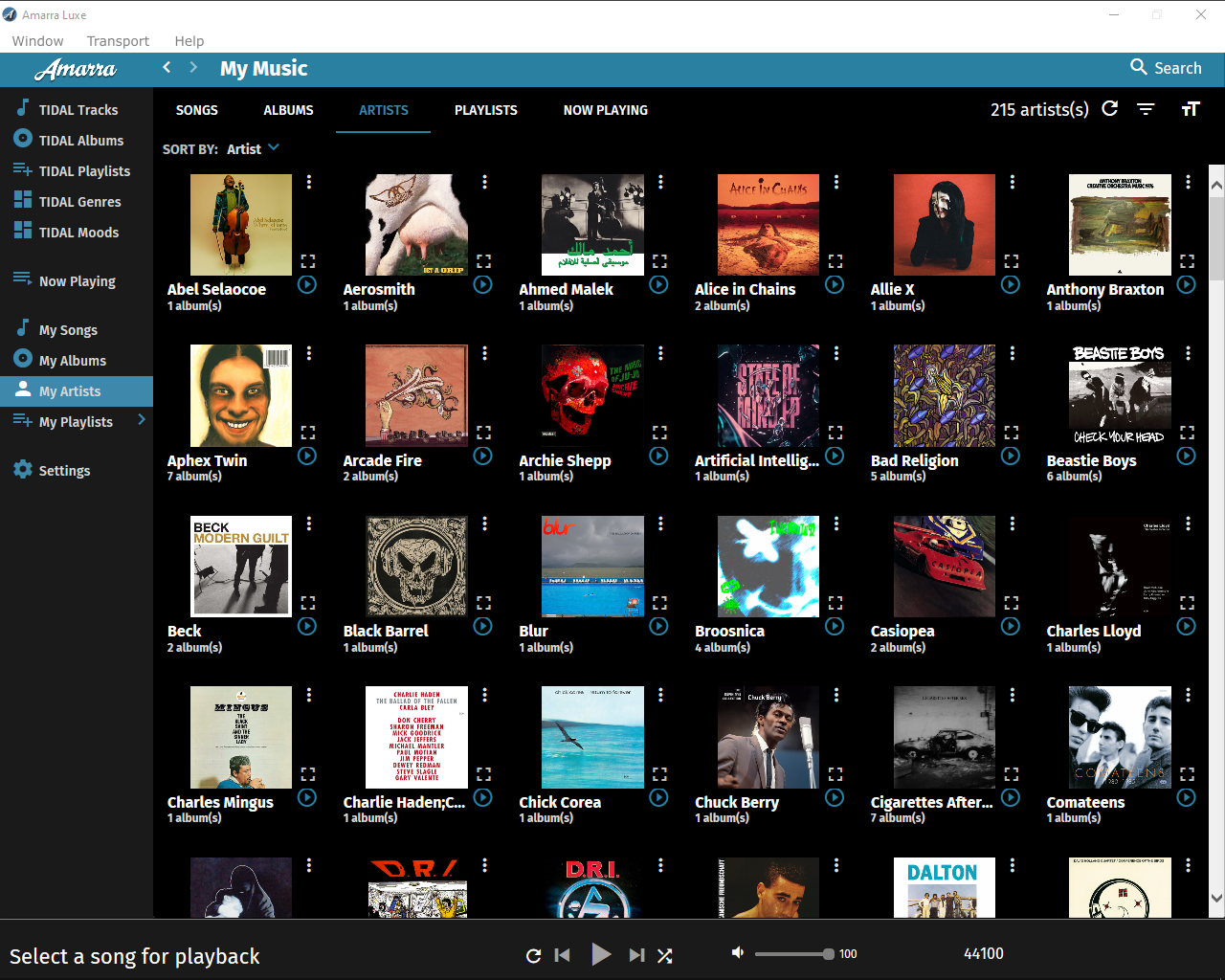Play Blur with the circle play icon
Image resolution: width=1225 pixels, height=980 pixels.
pos(659,626)
